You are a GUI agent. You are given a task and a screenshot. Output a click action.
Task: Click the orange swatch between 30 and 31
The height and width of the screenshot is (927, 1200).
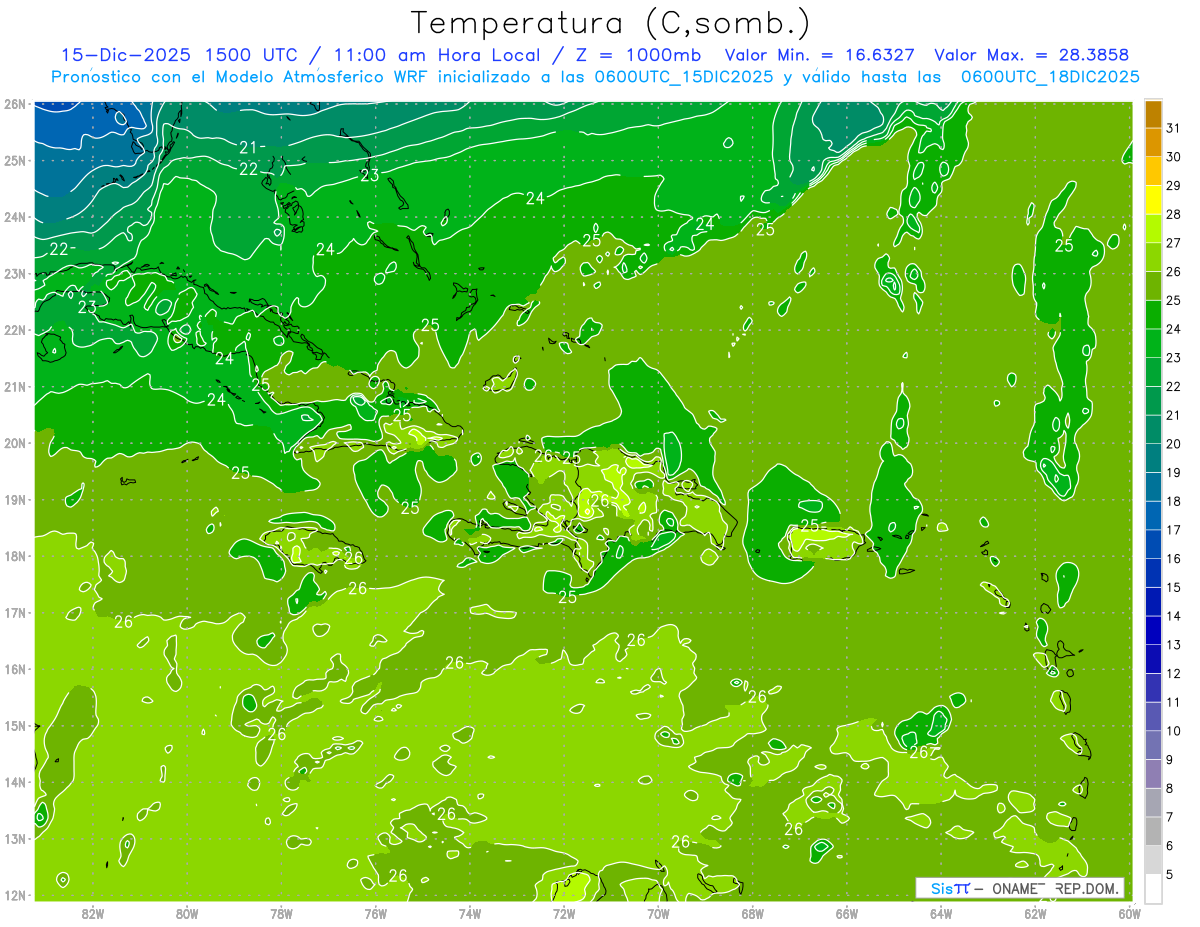[1153, 143]
